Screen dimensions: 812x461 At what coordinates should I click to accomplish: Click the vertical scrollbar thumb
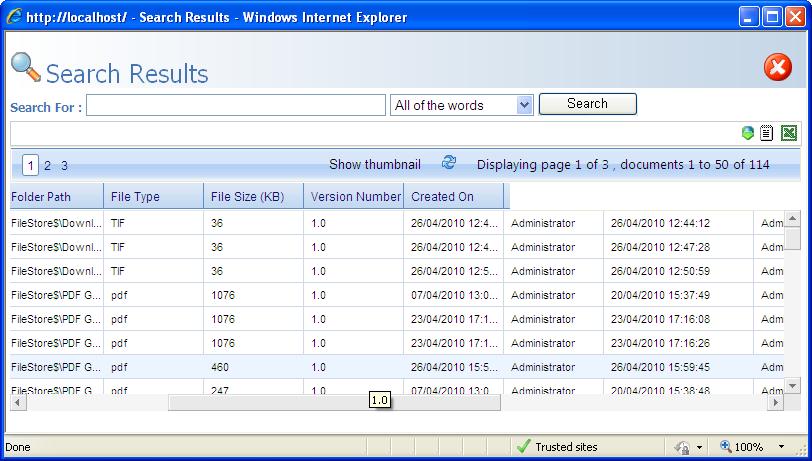pos(792,239)
